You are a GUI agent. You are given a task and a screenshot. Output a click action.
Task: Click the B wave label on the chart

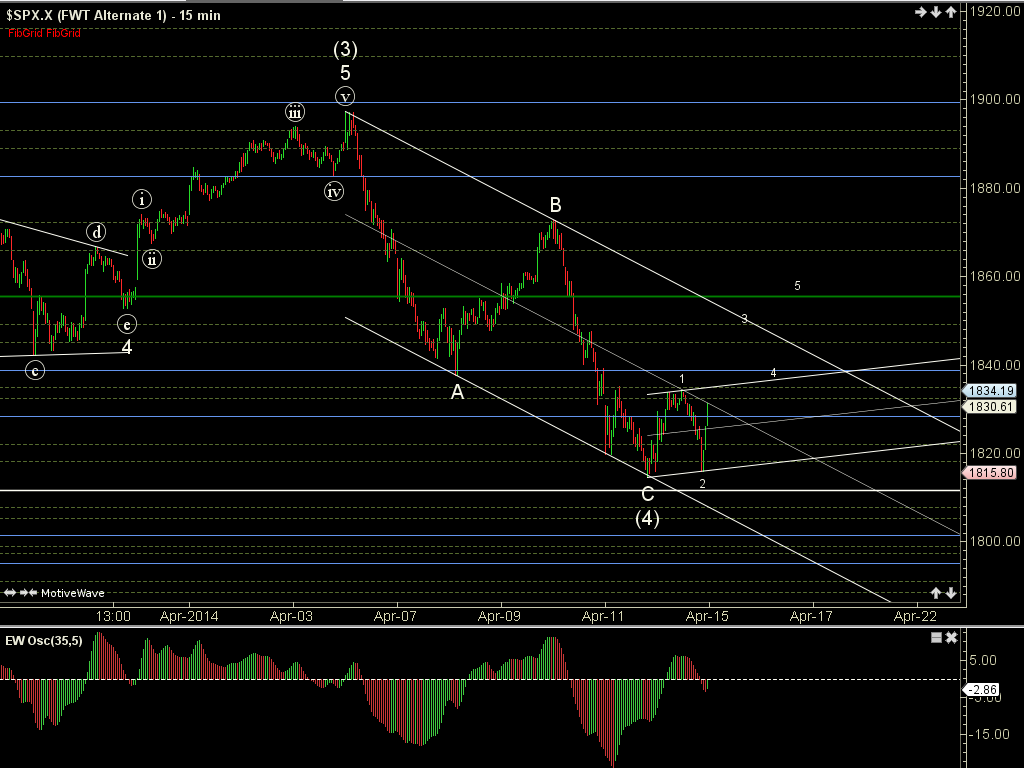pos(555,205)
